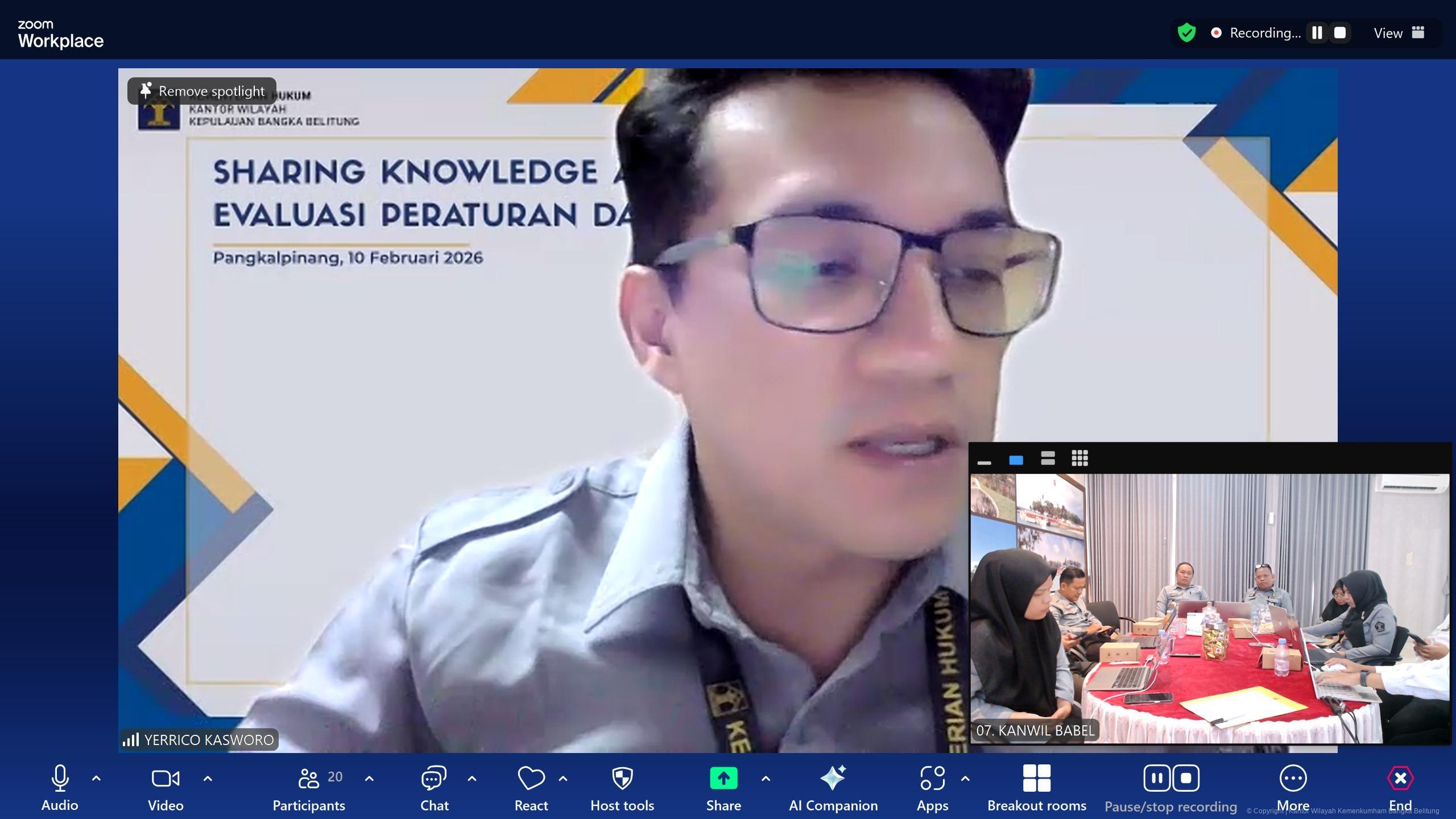Open the View layout menu
Viewport: 1456px width, 819px height.
[1399, 33]
